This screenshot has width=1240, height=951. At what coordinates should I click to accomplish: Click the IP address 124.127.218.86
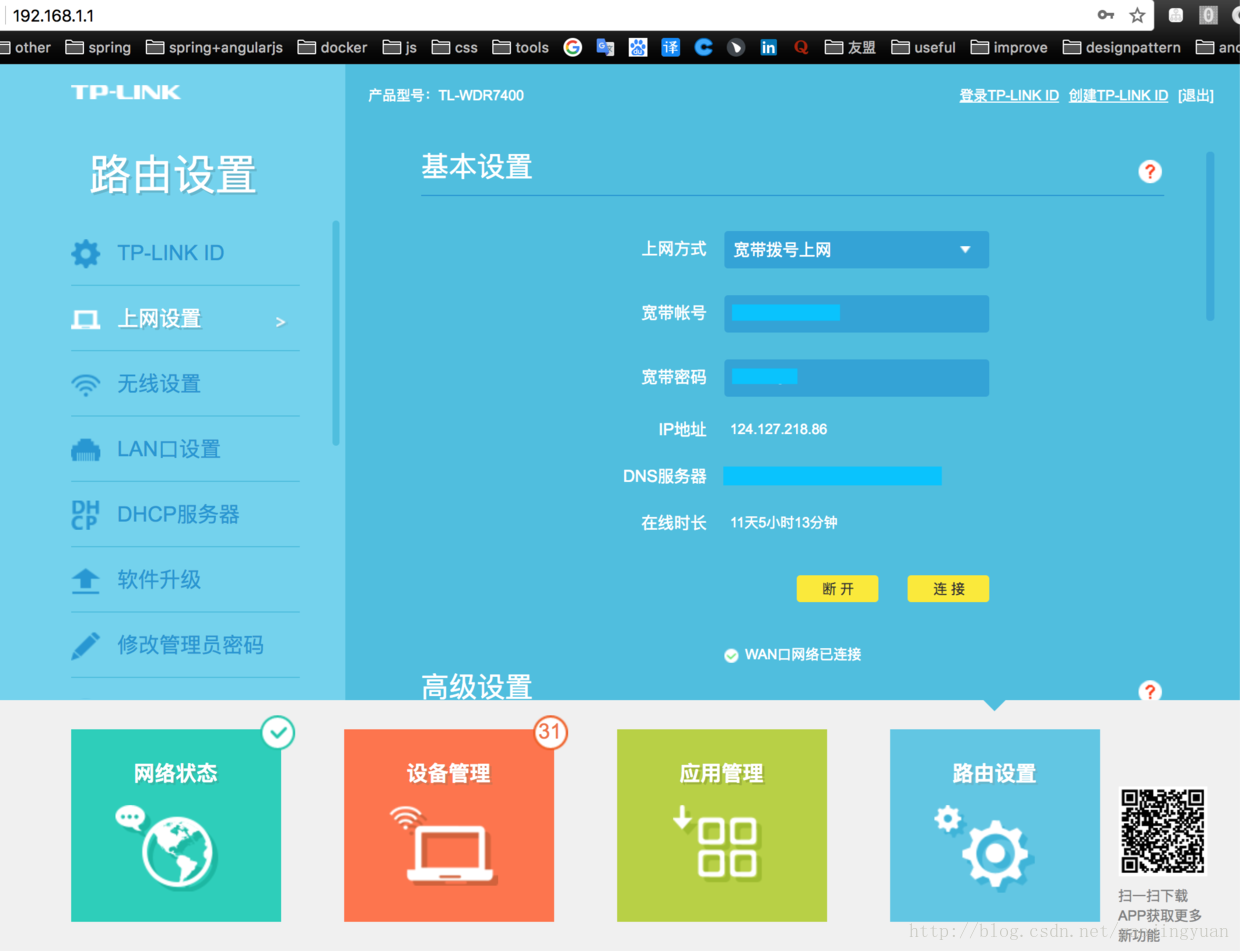[778, 429]
